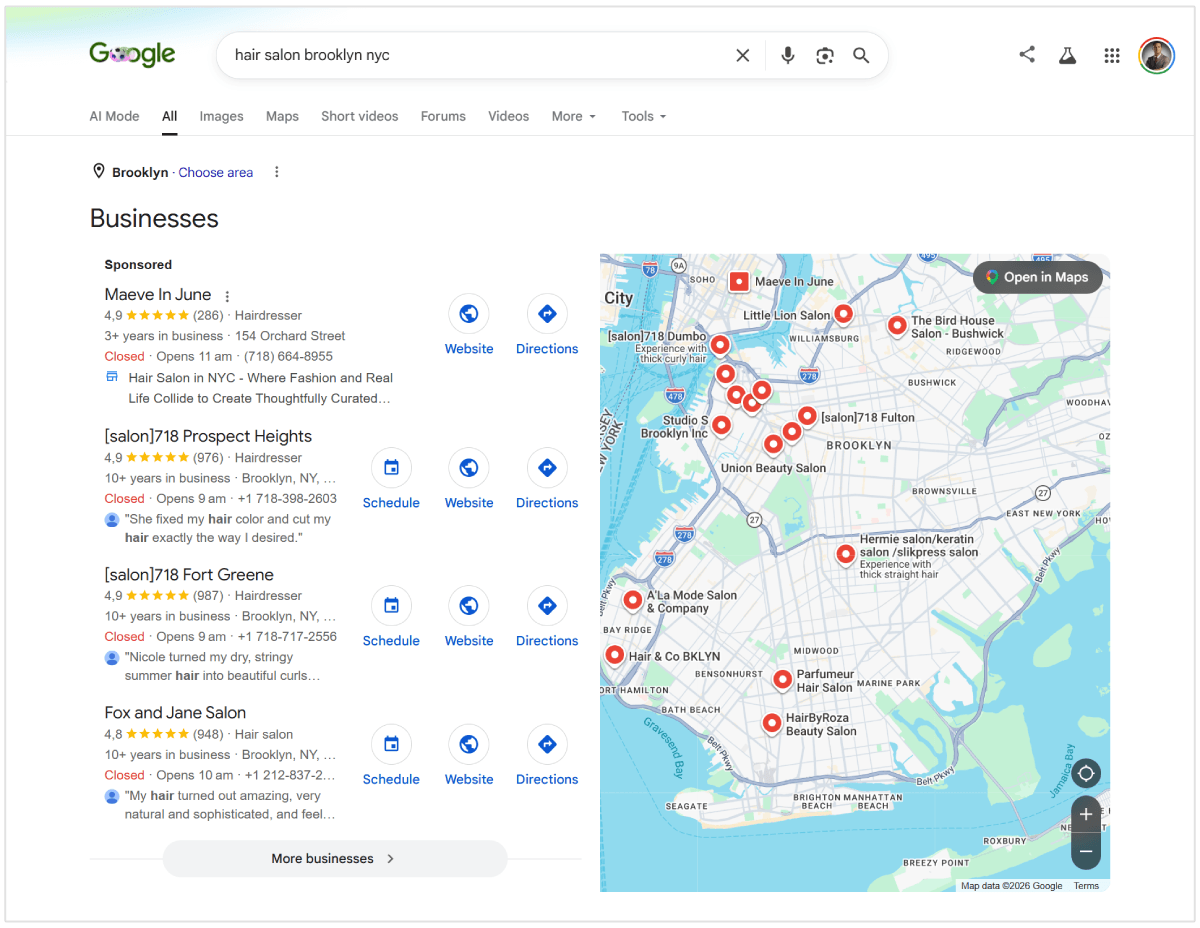Click the Hermie salon/keratin map pin
1200x928 pixels.
(x=845, y=553)
